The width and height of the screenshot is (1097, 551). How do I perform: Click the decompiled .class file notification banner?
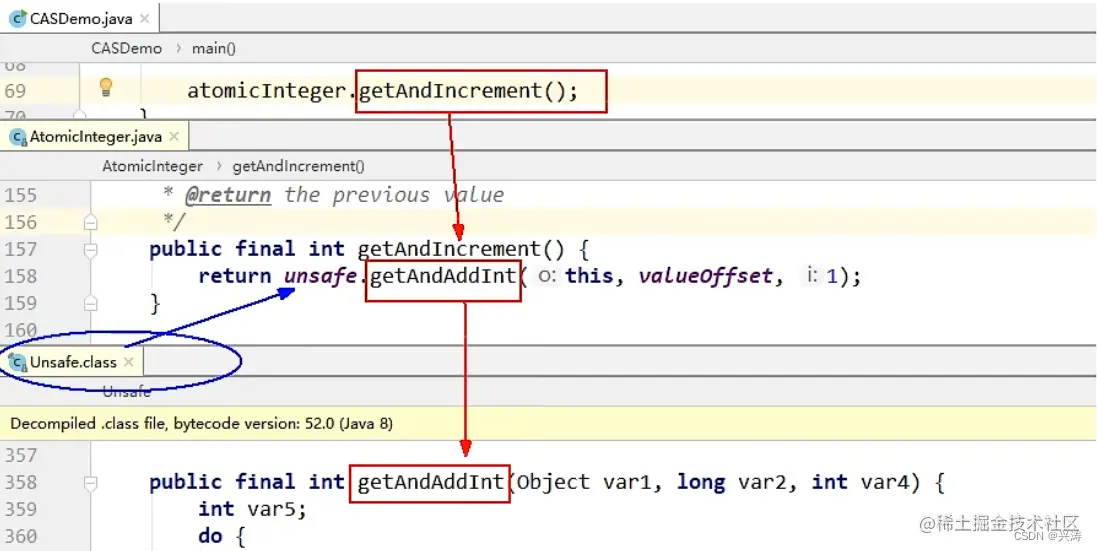pyautogui.click(x=548, y=424)
